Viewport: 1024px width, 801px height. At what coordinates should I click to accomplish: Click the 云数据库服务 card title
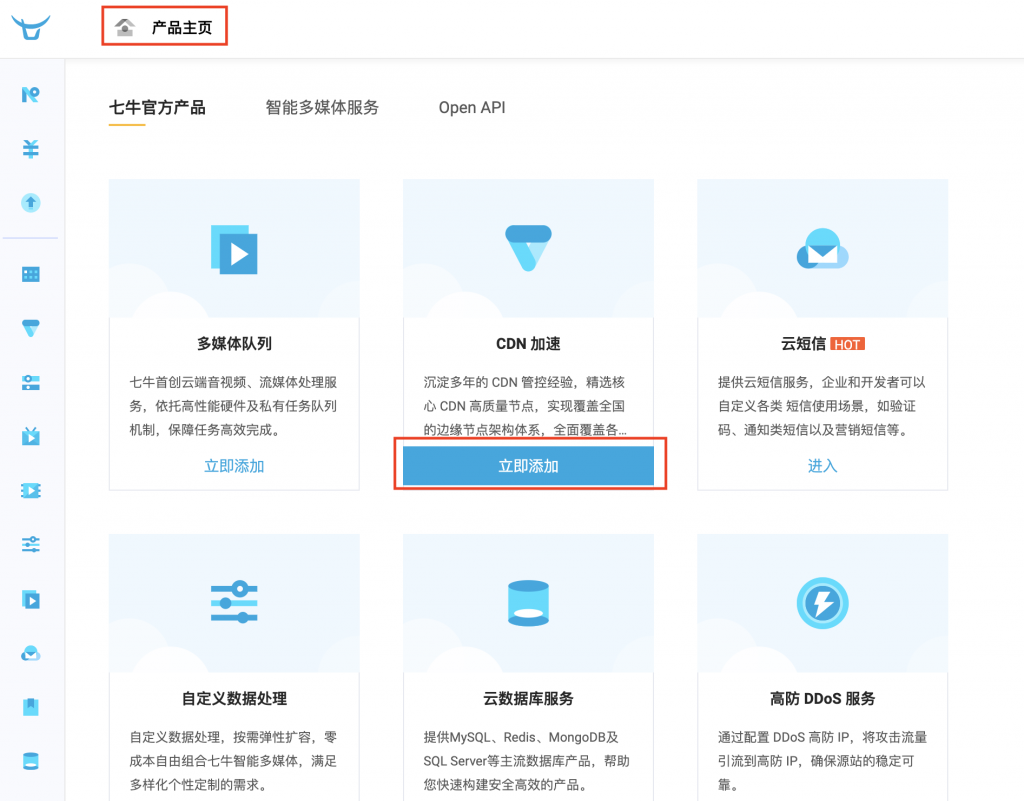coord(528,699)
